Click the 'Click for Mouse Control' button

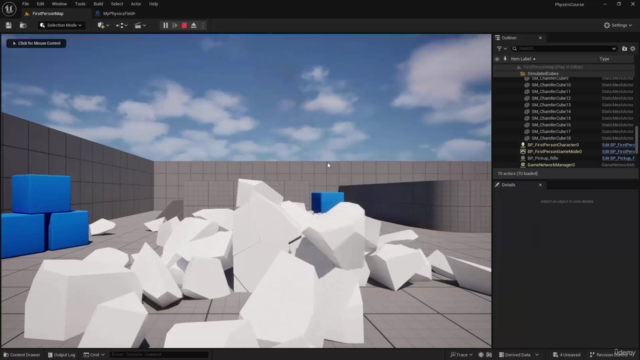tap(36, 43)
